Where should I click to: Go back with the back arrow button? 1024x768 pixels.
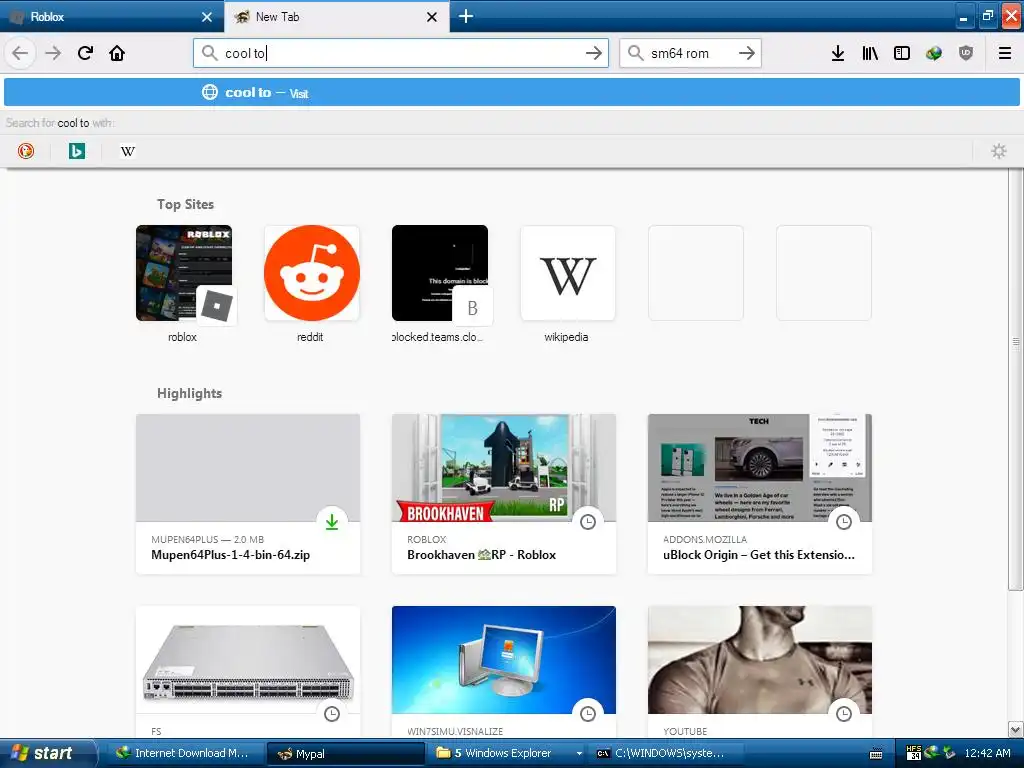click(20, 53)
